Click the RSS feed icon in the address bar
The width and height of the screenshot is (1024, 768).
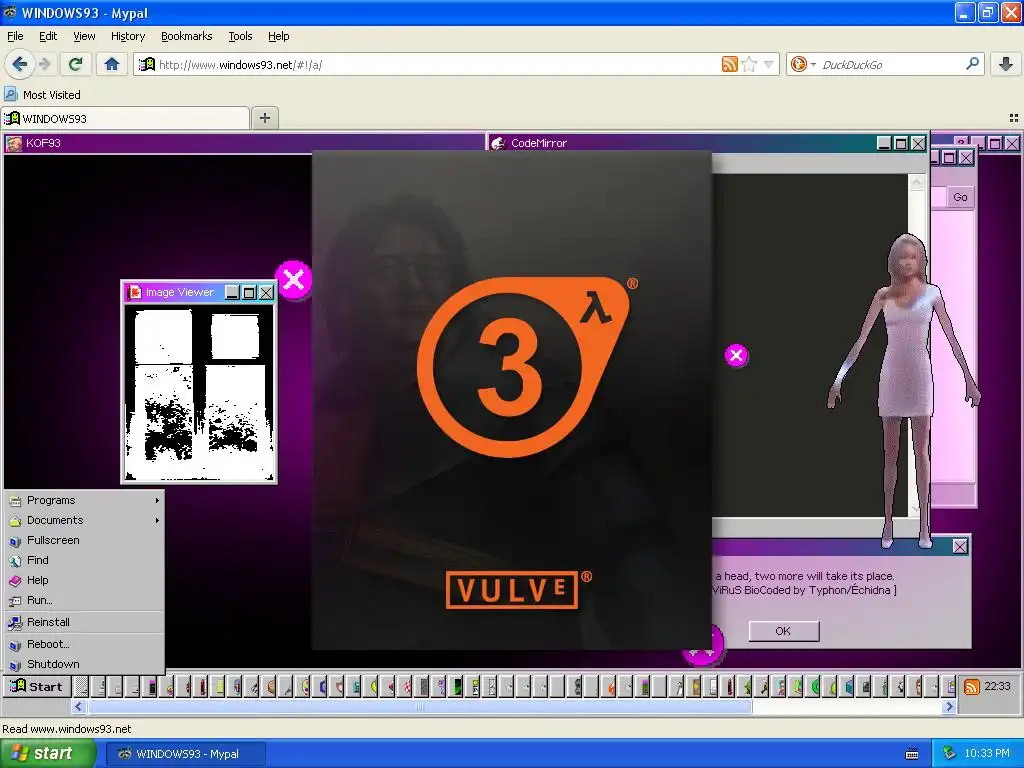(729, 64)
